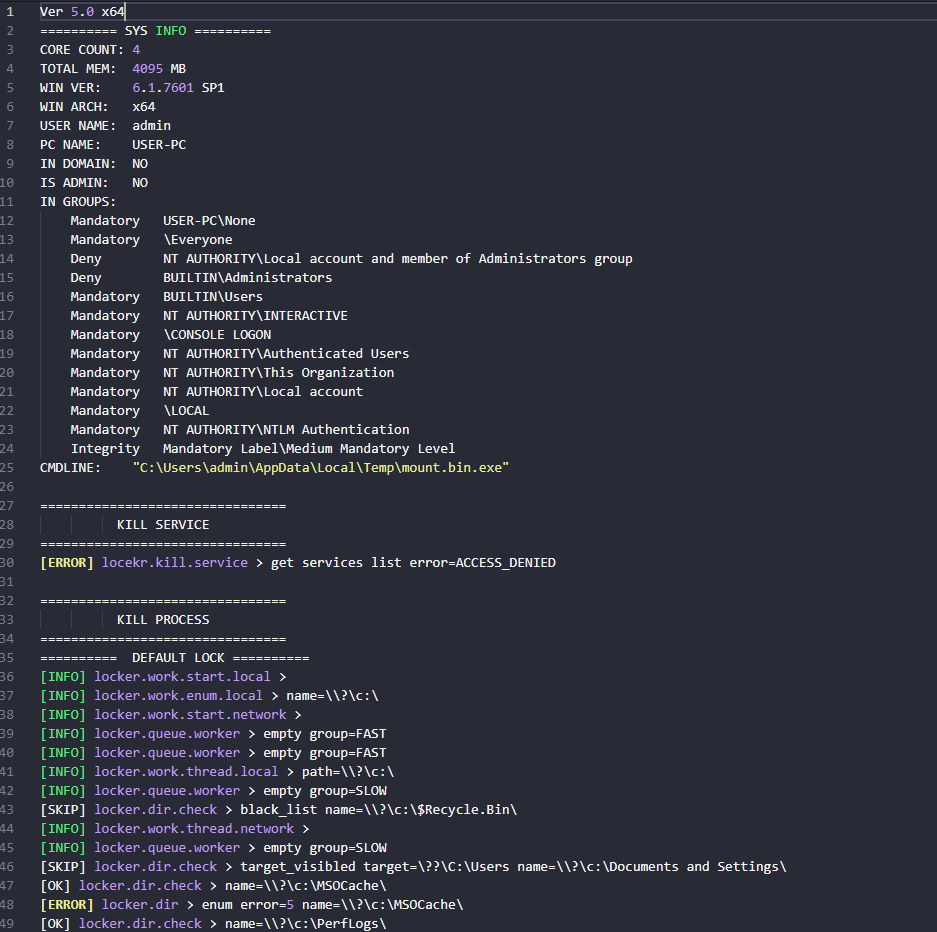Select the "target_visibled" text
The height and width of the screenshot is (932, 937).
[298, 867]
